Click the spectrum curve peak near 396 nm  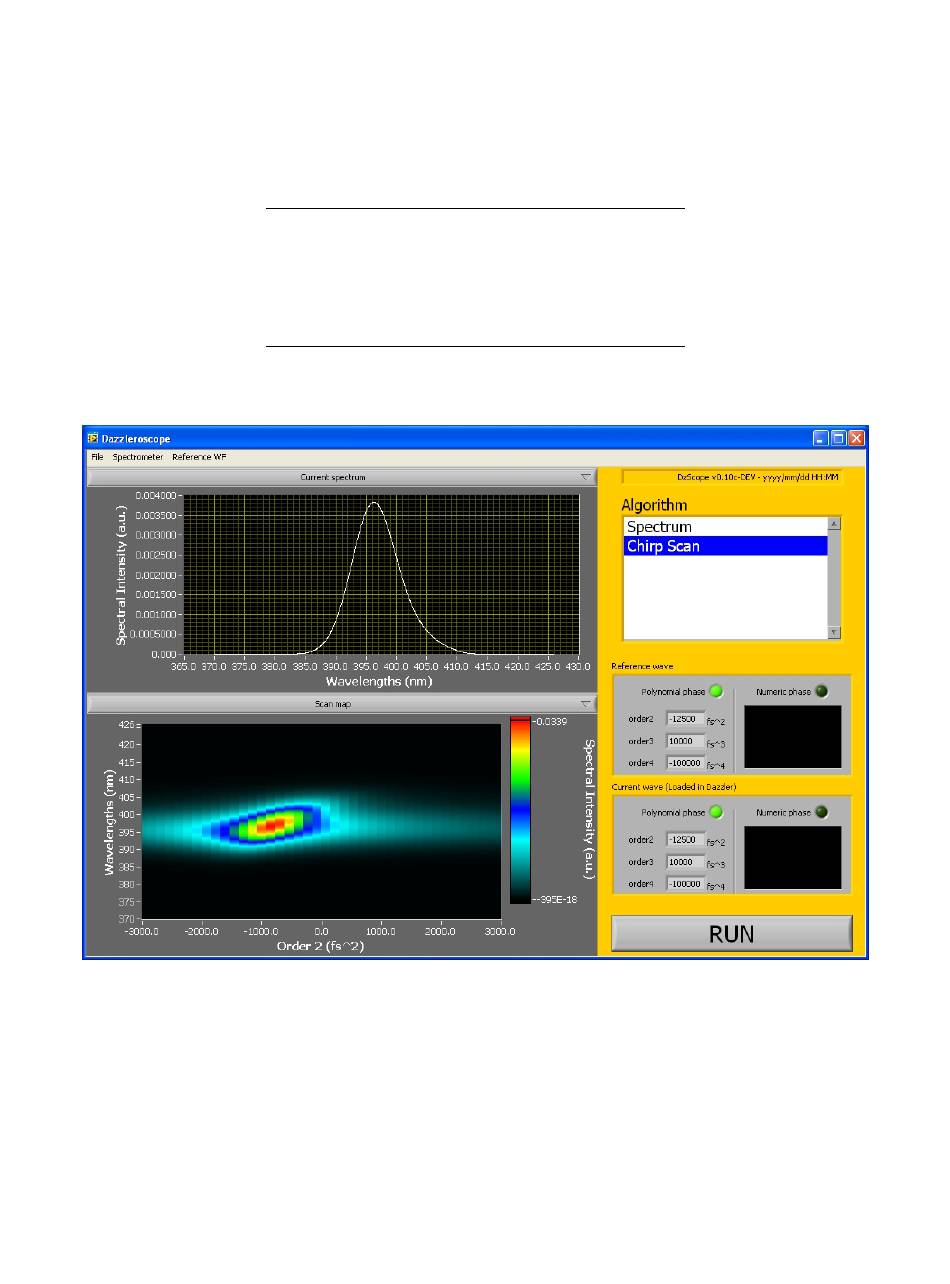pos(375,503)
